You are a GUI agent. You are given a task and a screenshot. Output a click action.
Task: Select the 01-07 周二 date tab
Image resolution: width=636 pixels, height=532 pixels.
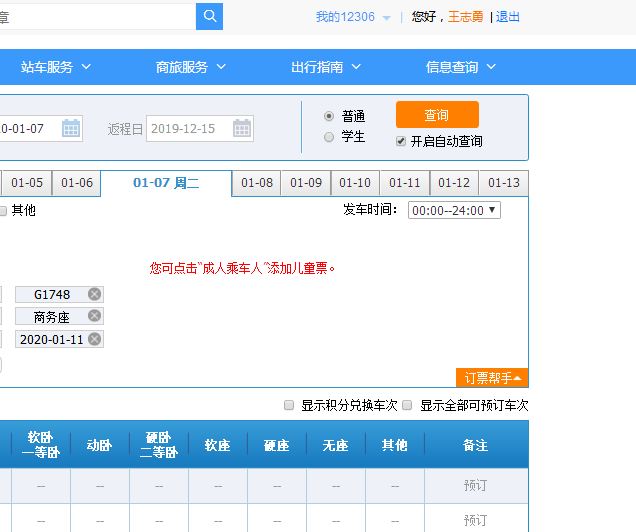(166, 183)
